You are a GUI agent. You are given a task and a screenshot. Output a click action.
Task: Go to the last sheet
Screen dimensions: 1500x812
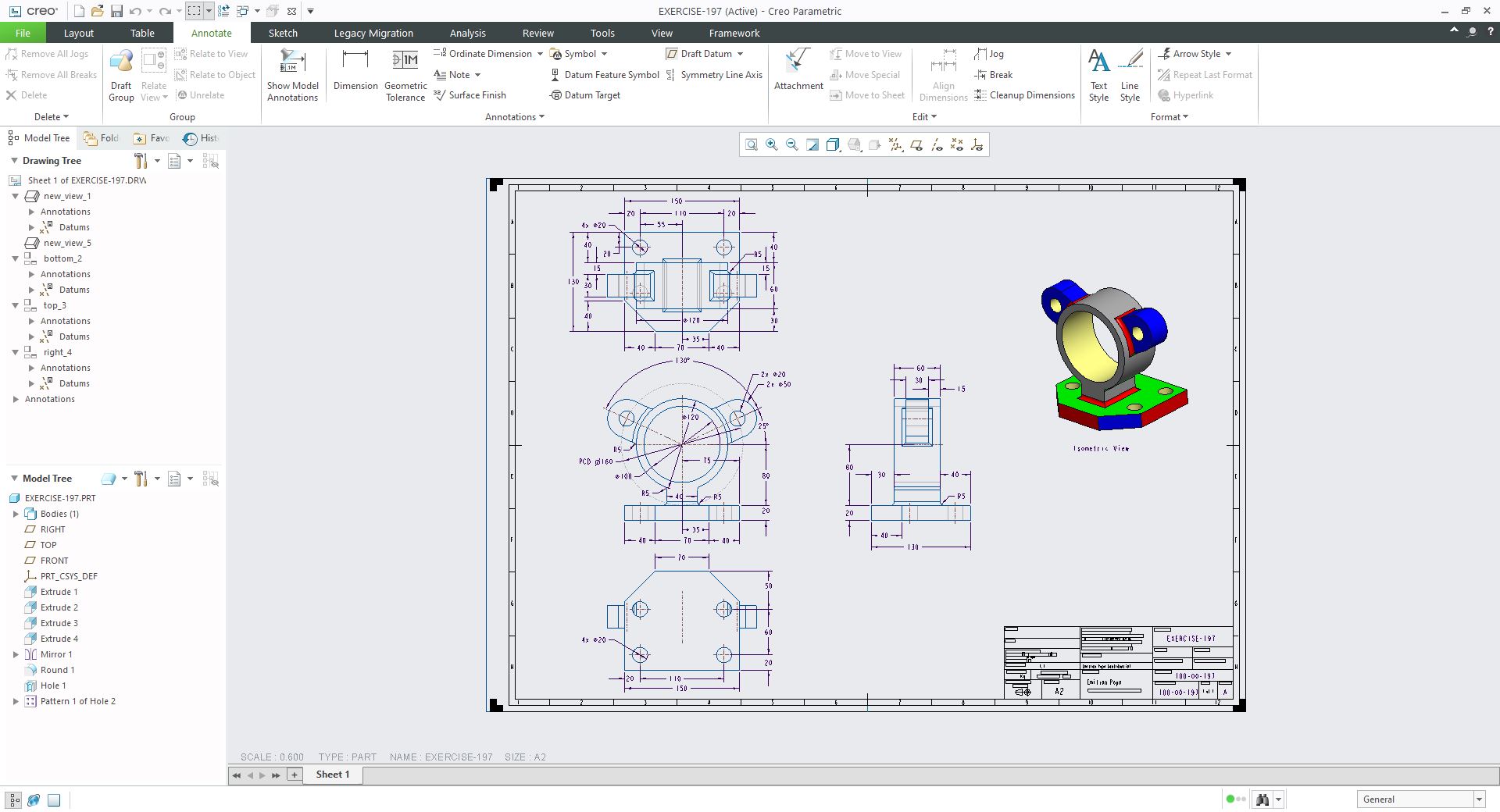[x=276, y=775]
